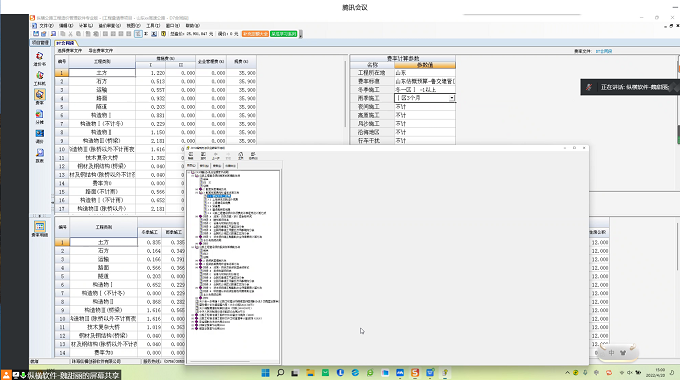
Task: Open the Windows Start menu
Action: 265,373
